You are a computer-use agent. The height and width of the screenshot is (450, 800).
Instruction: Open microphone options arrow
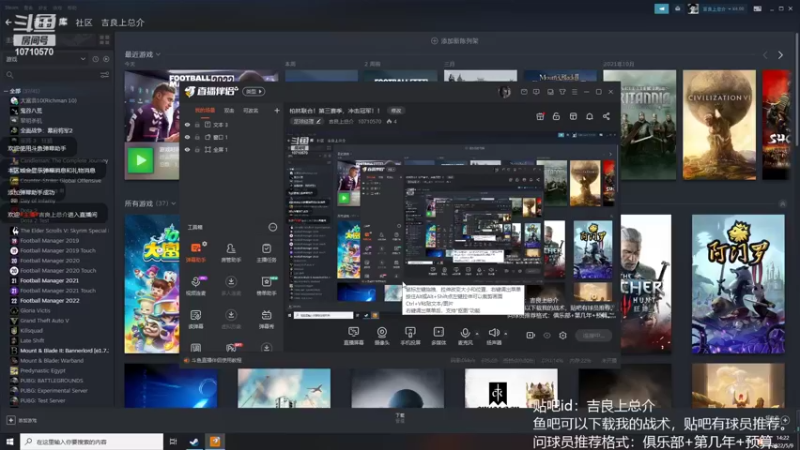tap(477, 334)
